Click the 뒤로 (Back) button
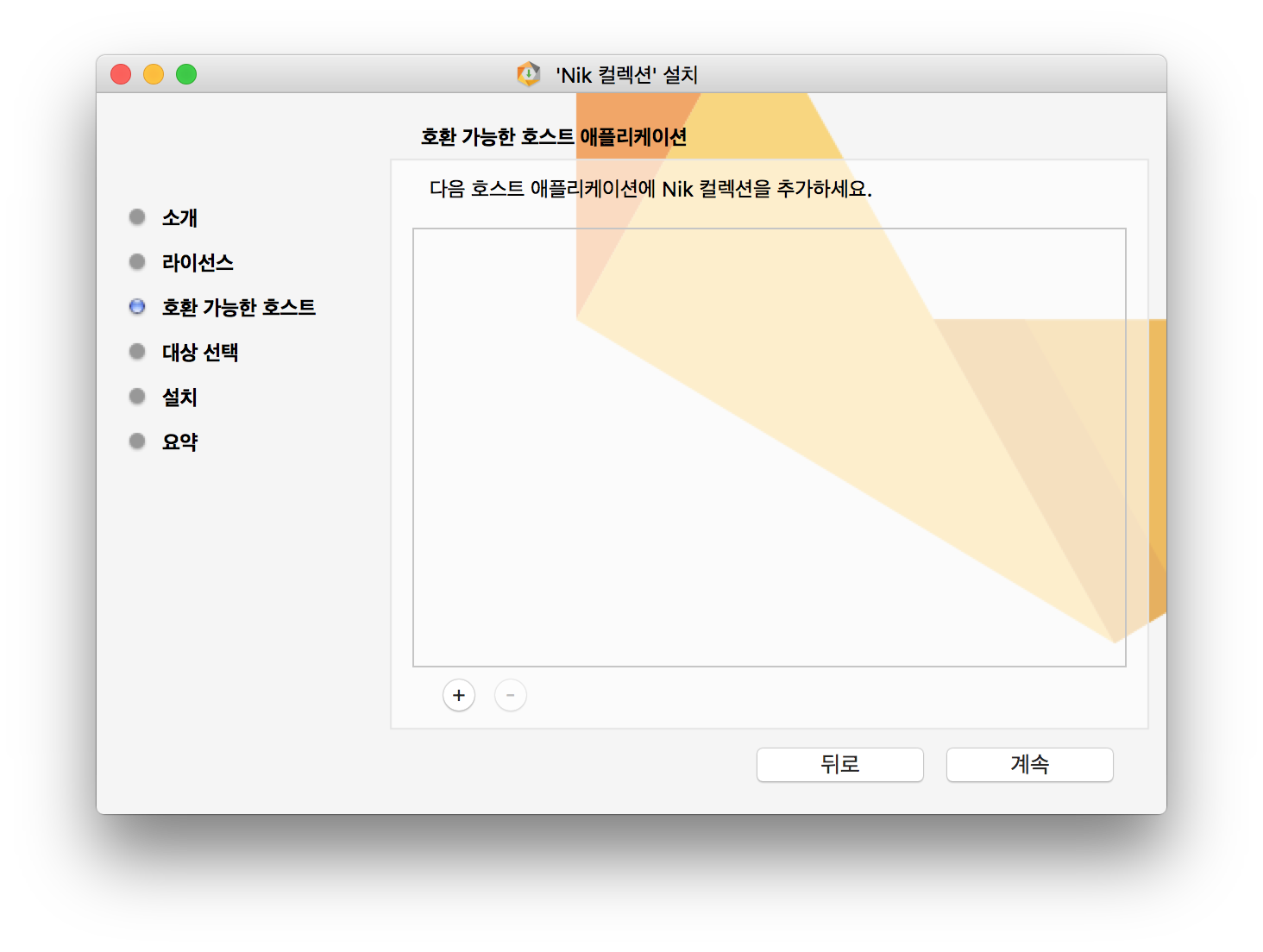Screen dimensions: 1263x952 point(840,764)
